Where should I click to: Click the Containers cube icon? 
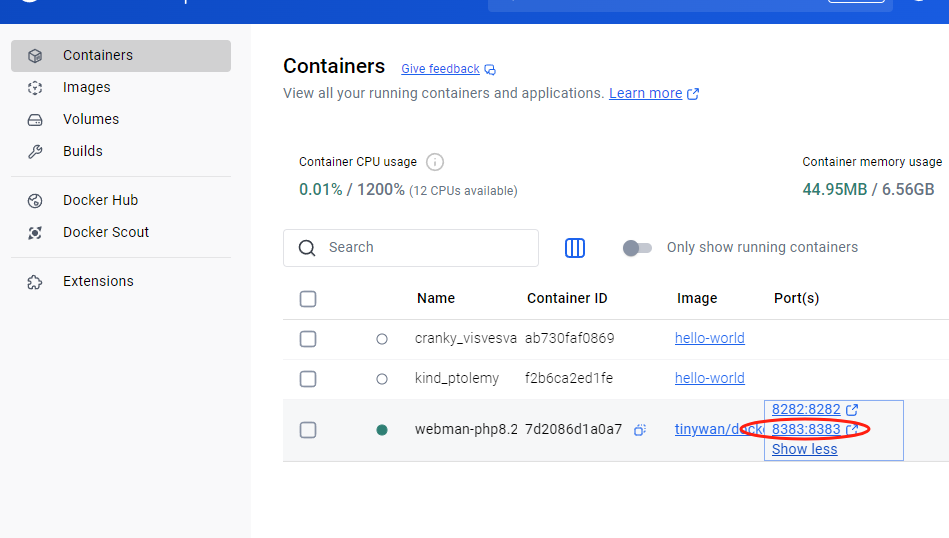(x=35, y=56)
